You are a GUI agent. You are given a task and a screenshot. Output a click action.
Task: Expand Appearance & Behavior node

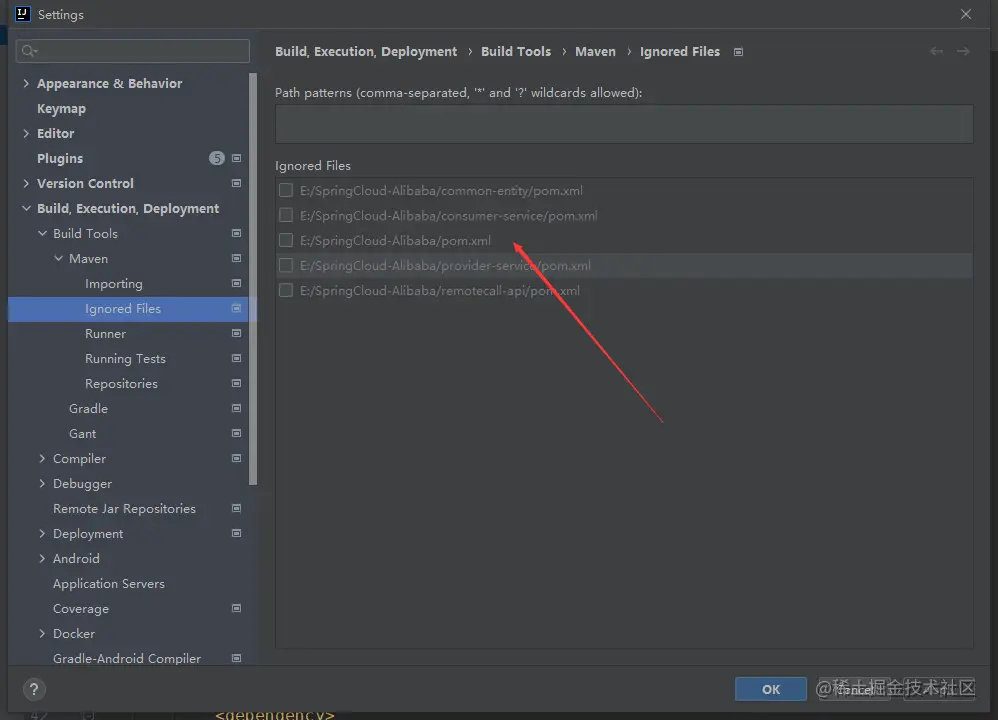tap(26, 83)
